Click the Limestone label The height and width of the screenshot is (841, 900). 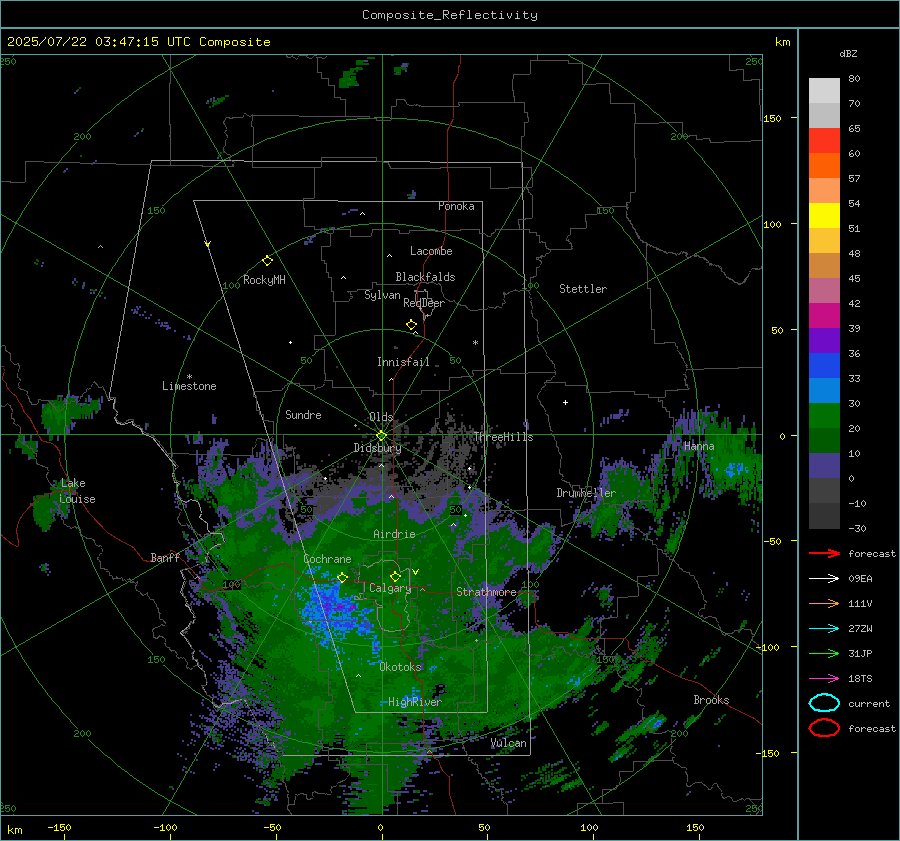click(x=189, y=386)
